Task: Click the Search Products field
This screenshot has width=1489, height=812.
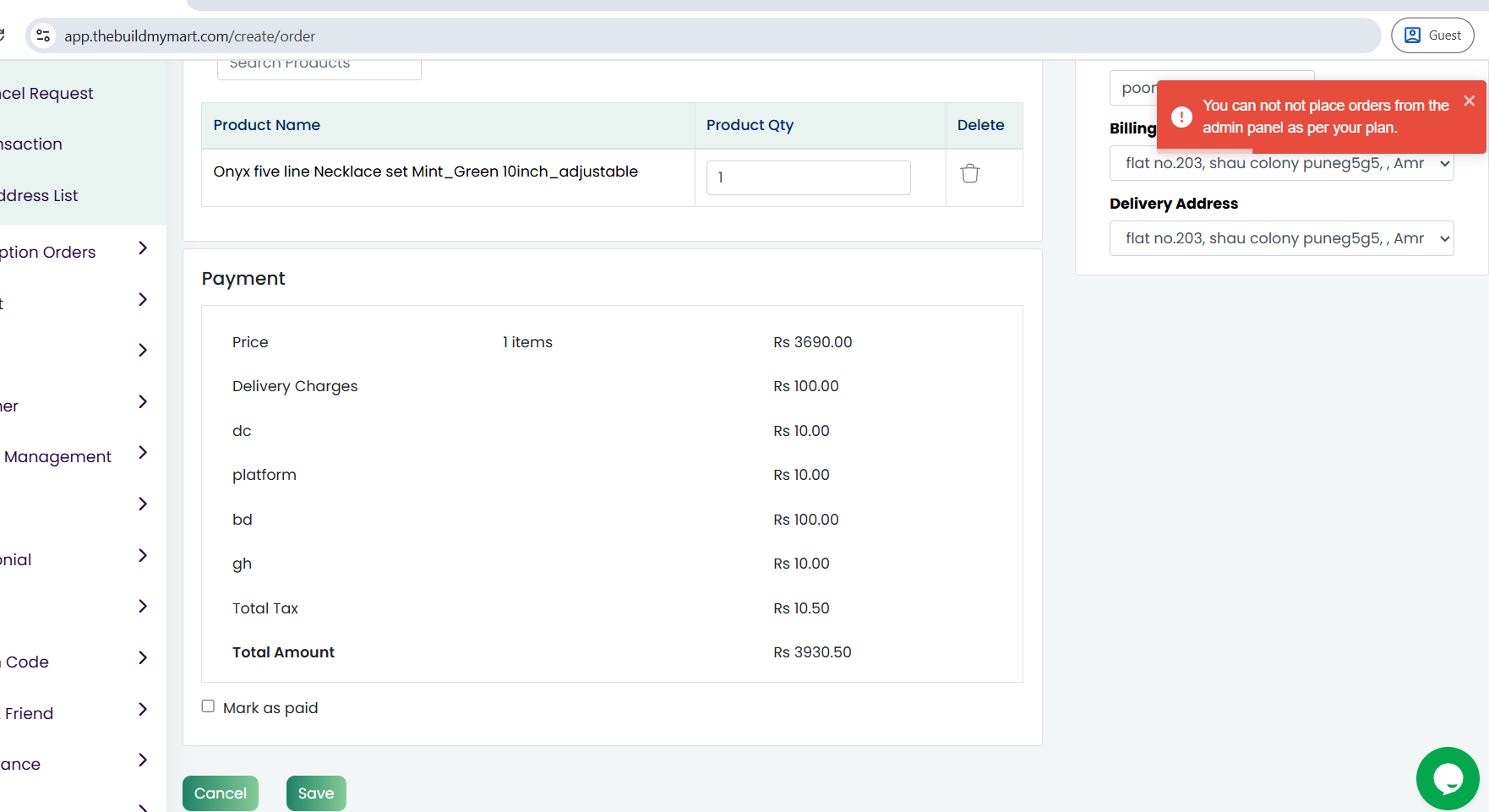Action: (319, 69)
